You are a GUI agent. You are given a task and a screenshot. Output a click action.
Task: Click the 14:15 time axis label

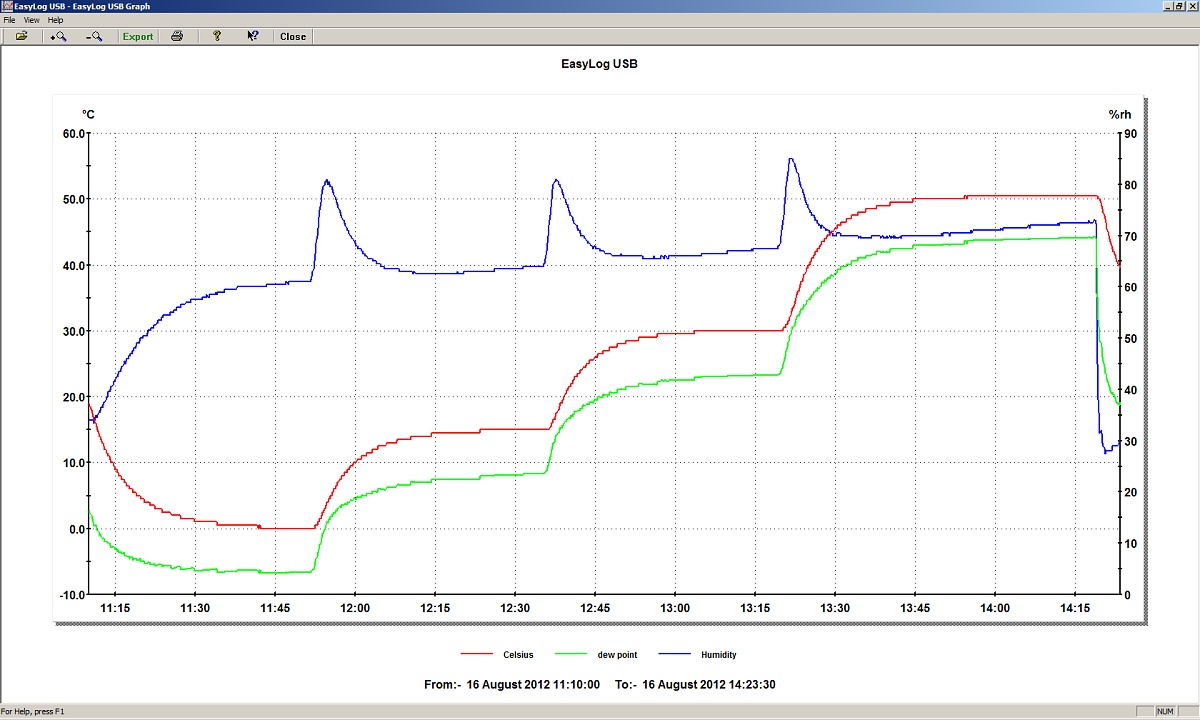(x=1075, y=608)
